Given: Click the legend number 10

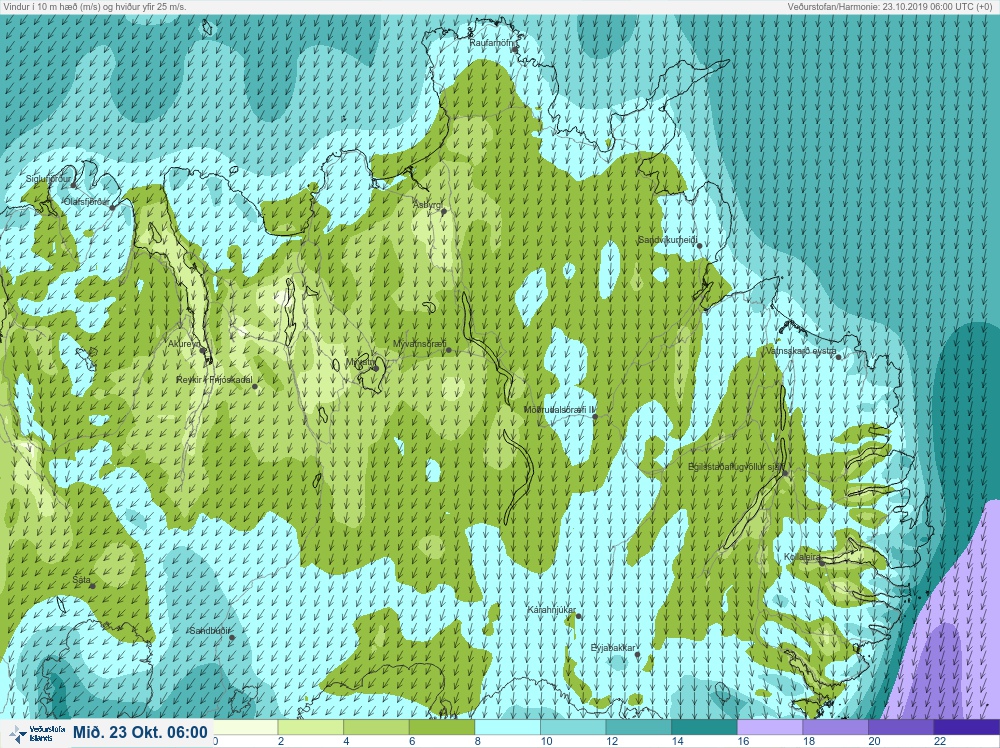Looking at the screenshot, I should coord(547,741).
